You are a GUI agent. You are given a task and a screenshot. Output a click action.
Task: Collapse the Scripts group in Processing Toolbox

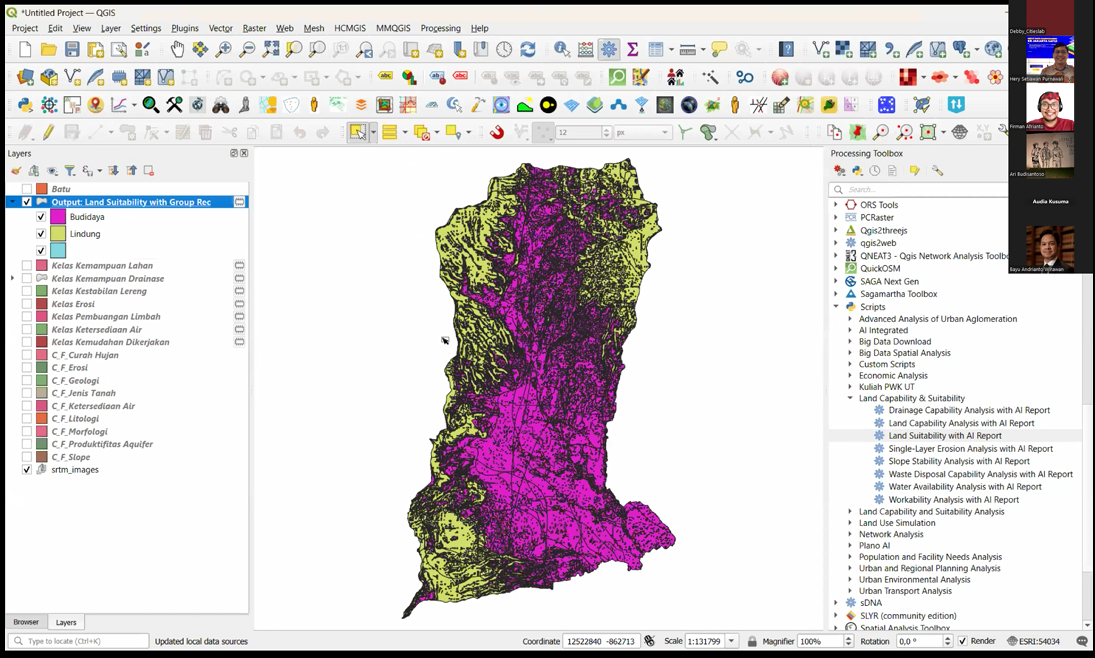836,307
